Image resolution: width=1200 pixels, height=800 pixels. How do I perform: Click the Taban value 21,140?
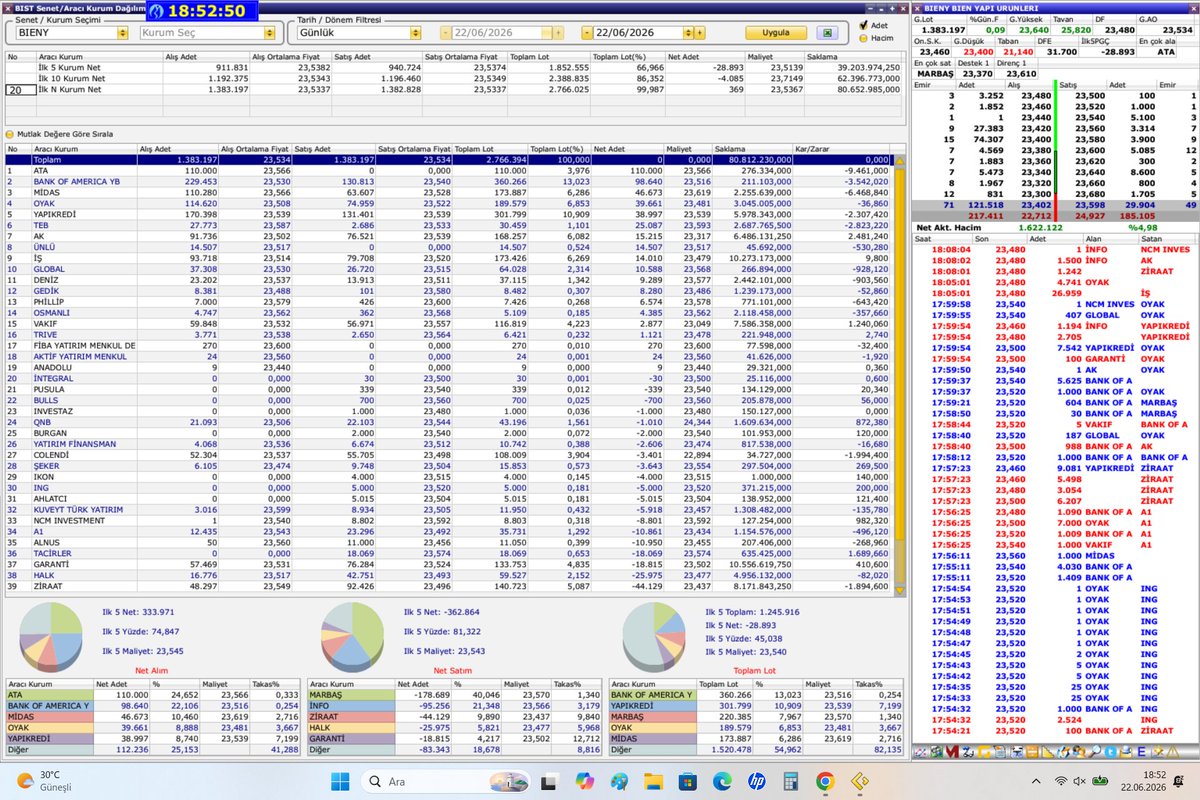click(x=1019, y=52)
